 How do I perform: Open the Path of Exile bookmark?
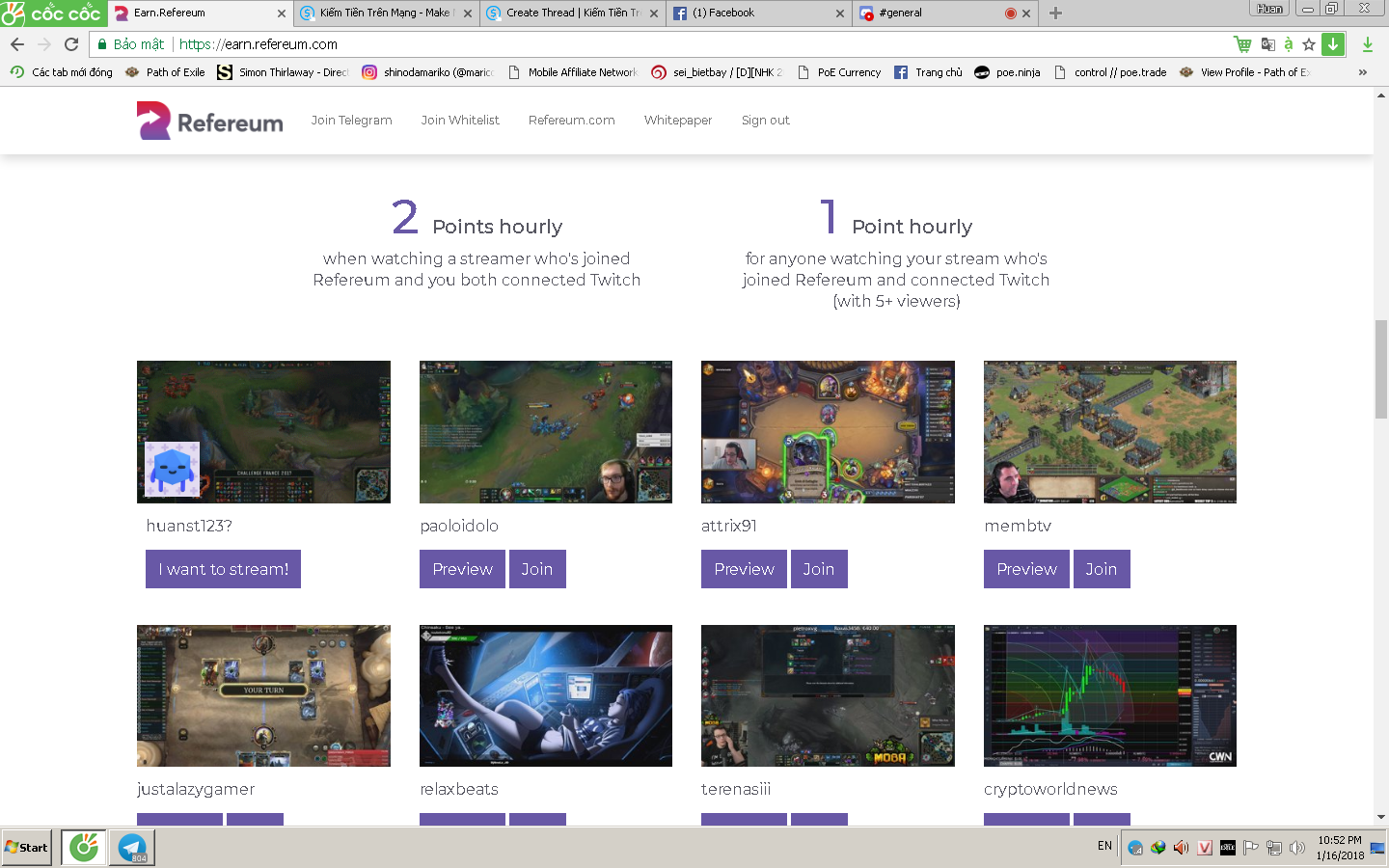pos(165,72)
